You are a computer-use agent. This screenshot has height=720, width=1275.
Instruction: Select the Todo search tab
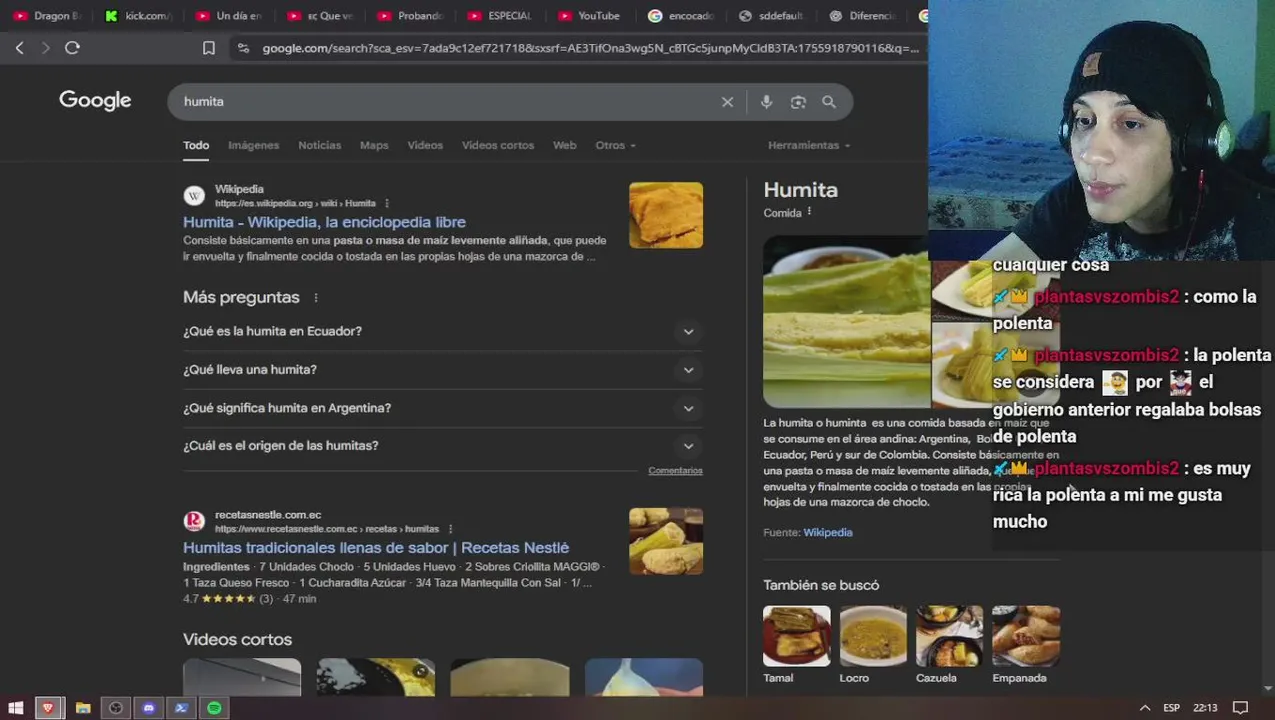pyautogui.click(x=196, y=145)
